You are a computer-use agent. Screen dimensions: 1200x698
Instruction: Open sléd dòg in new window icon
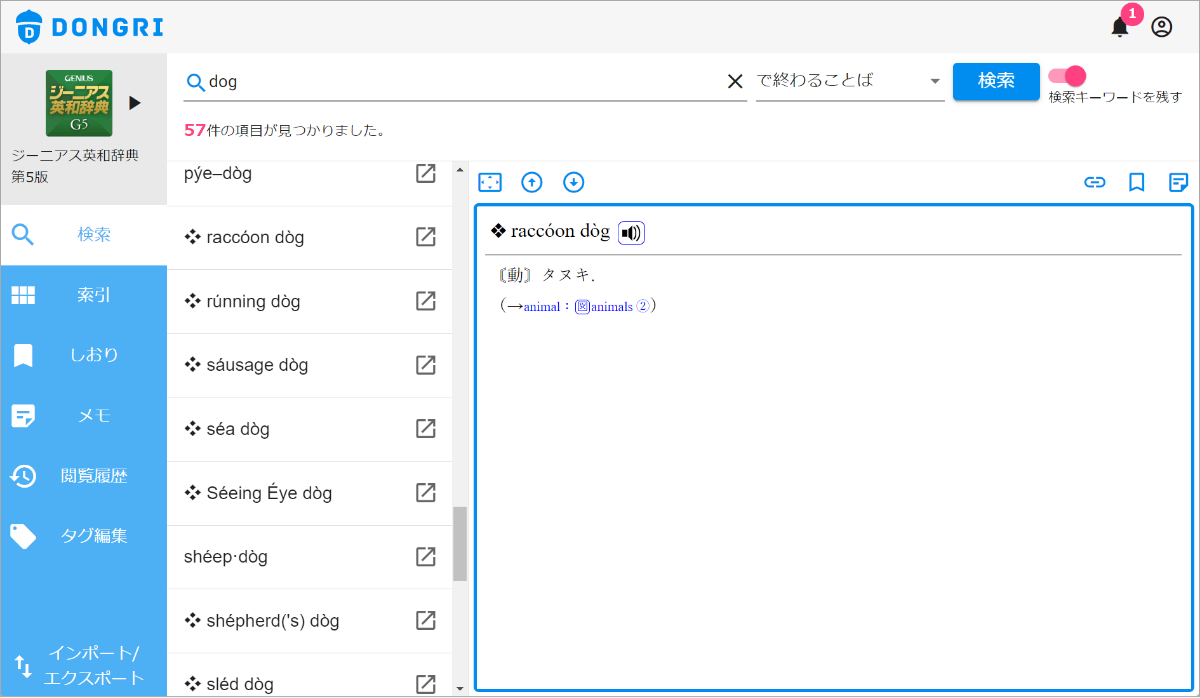[x=426, y=684]
